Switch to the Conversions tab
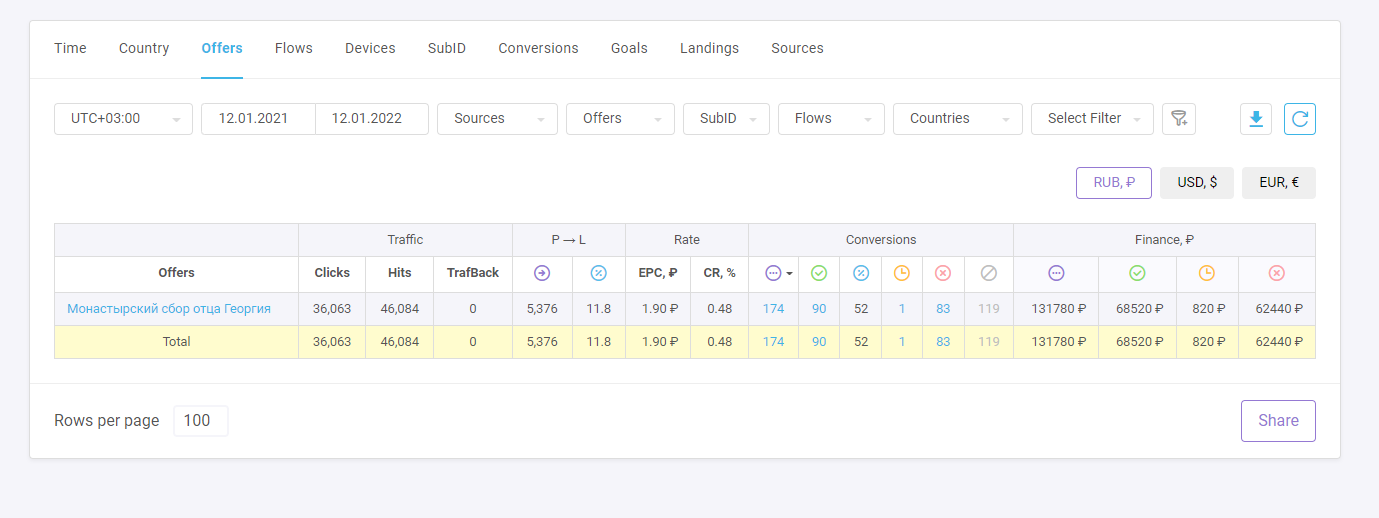Viewport: 1379px width, 518px height. tap(538, 48)
